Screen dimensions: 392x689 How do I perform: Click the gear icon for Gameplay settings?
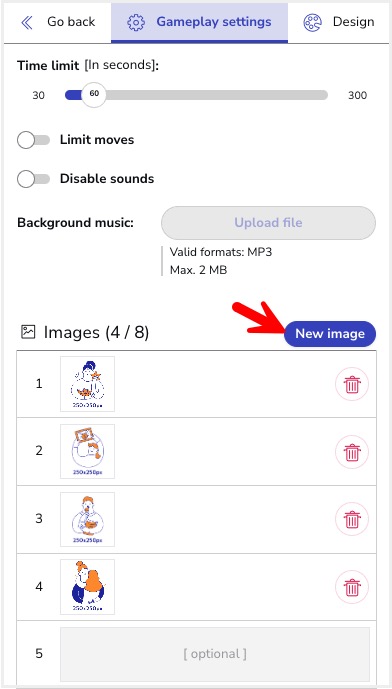click(136, 22)
